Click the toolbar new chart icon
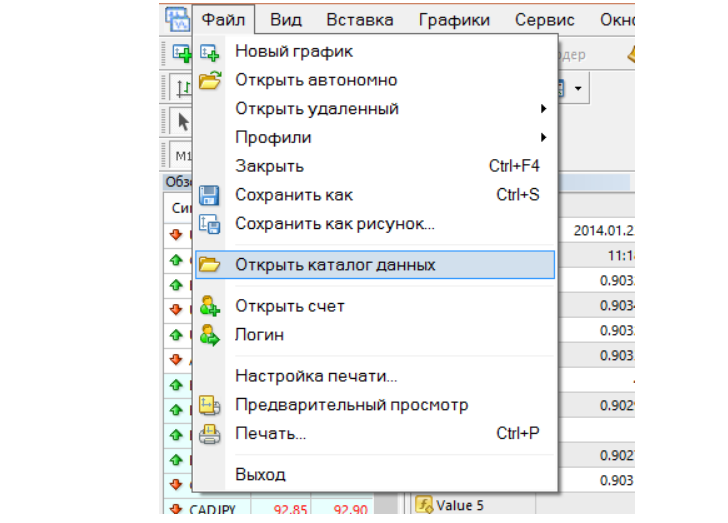Screen dimensions: 728x523 [182, 53]
